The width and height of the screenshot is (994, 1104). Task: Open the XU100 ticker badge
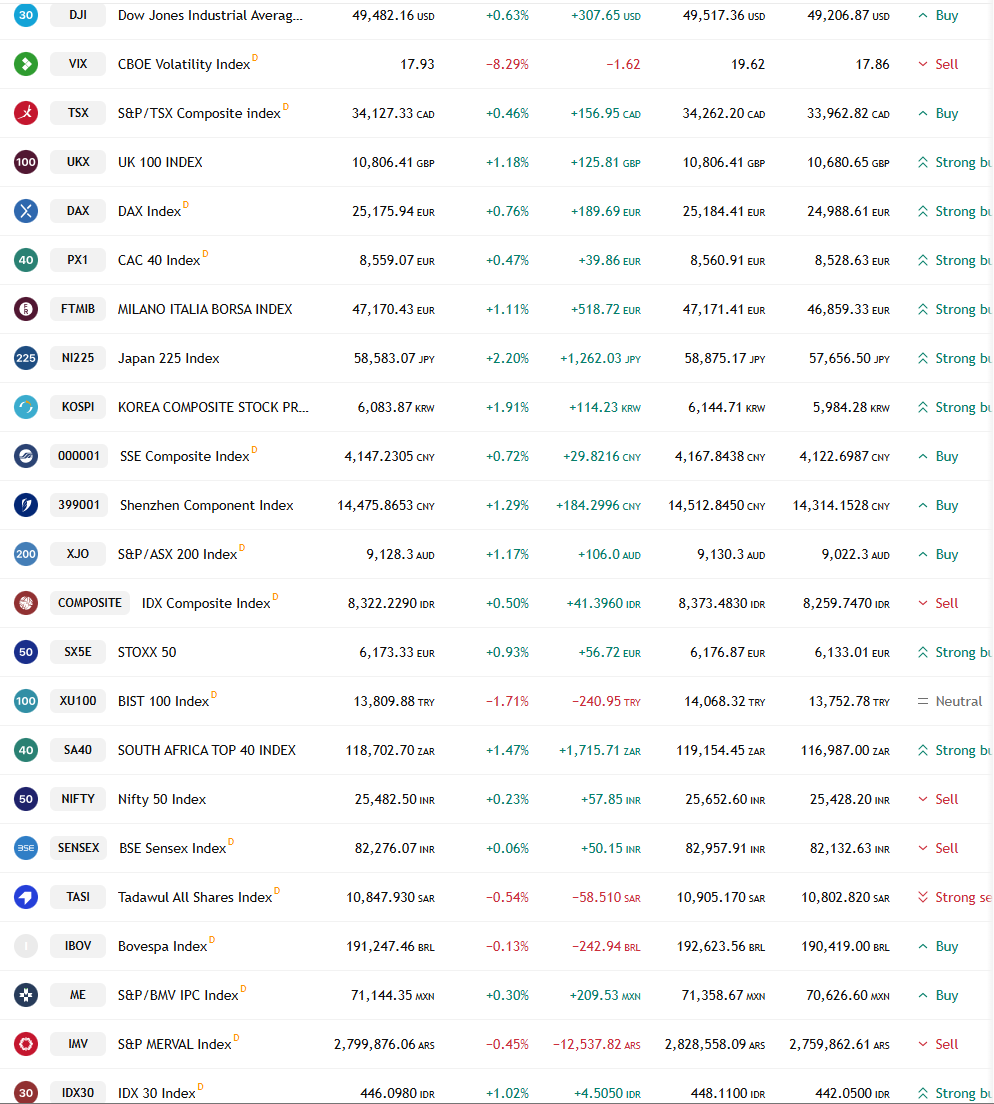78,701
